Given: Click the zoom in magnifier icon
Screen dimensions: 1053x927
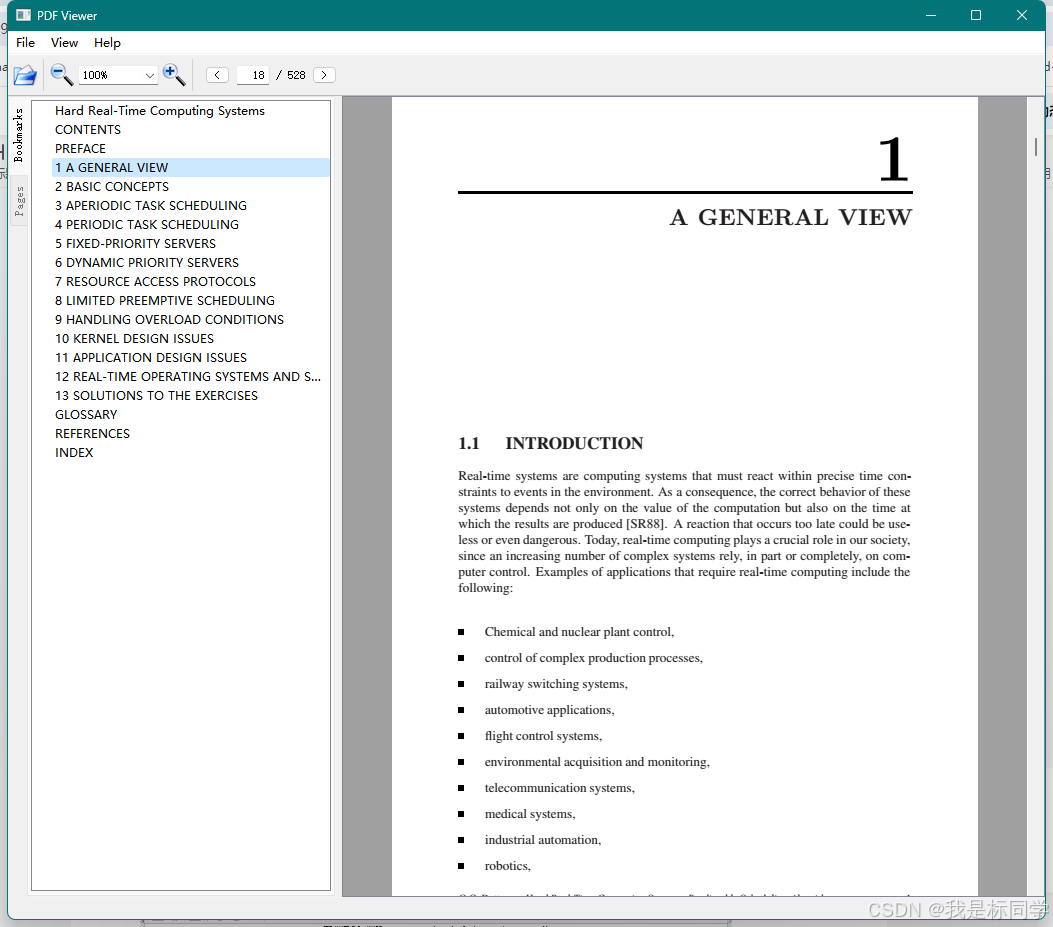Looking at the screenshot, I should (174, 75).
